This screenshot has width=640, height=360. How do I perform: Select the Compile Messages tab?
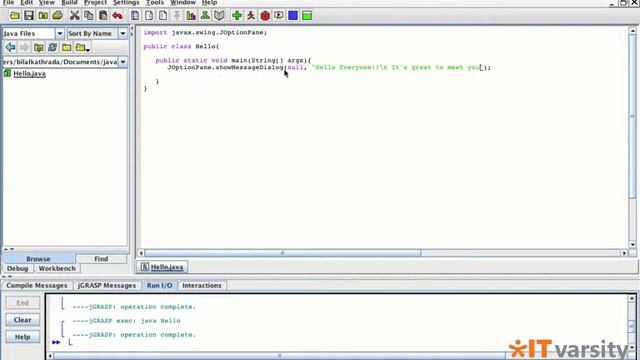[x=37, y=285]
